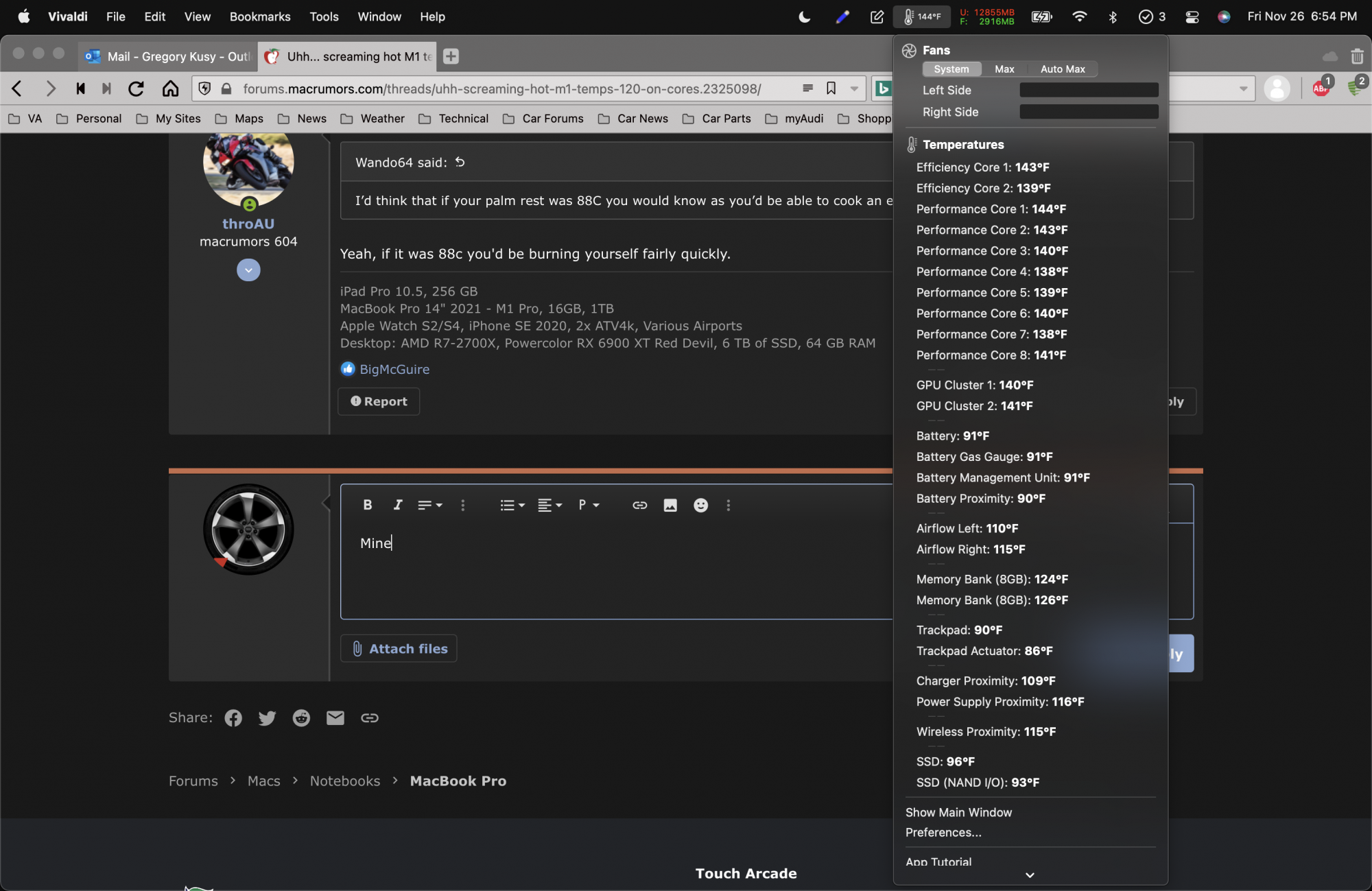Go to the Vivaldi home page
Screen dimensions: 1372x891
170,88
